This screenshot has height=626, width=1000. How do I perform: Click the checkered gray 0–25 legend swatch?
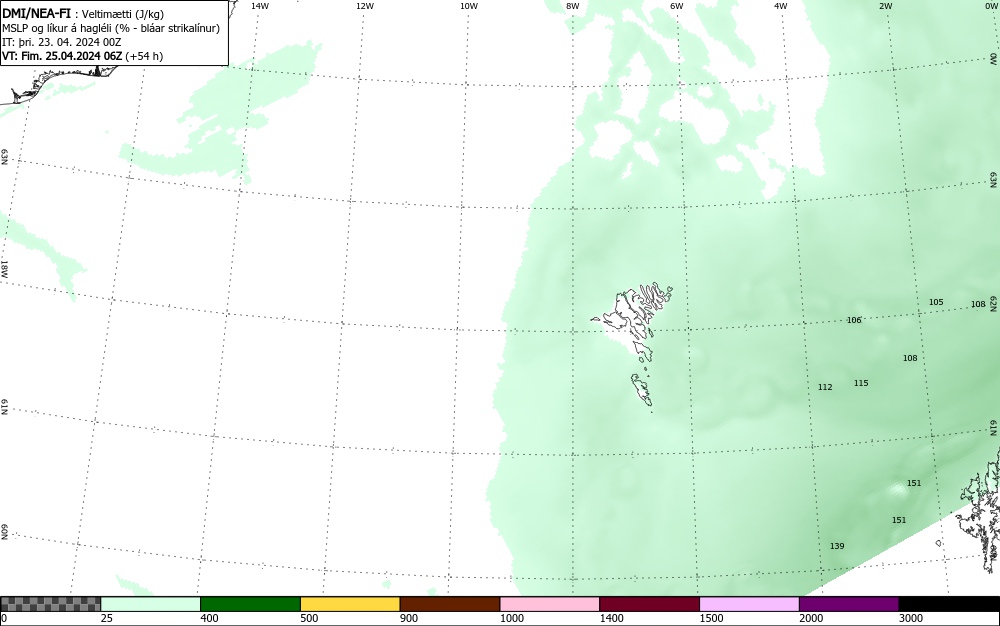point(50,604)
